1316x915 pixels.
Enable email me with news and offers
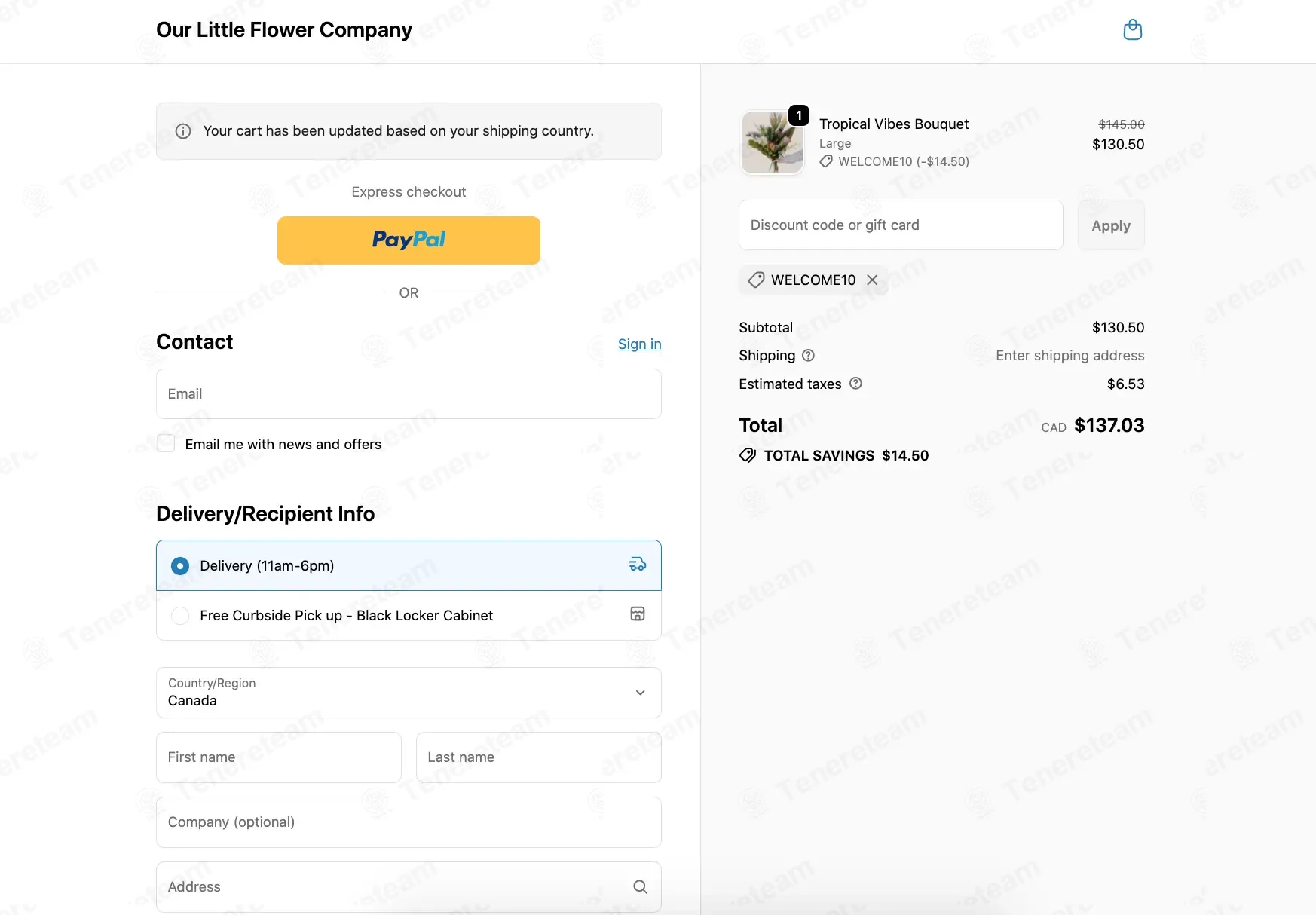(166, 444)
